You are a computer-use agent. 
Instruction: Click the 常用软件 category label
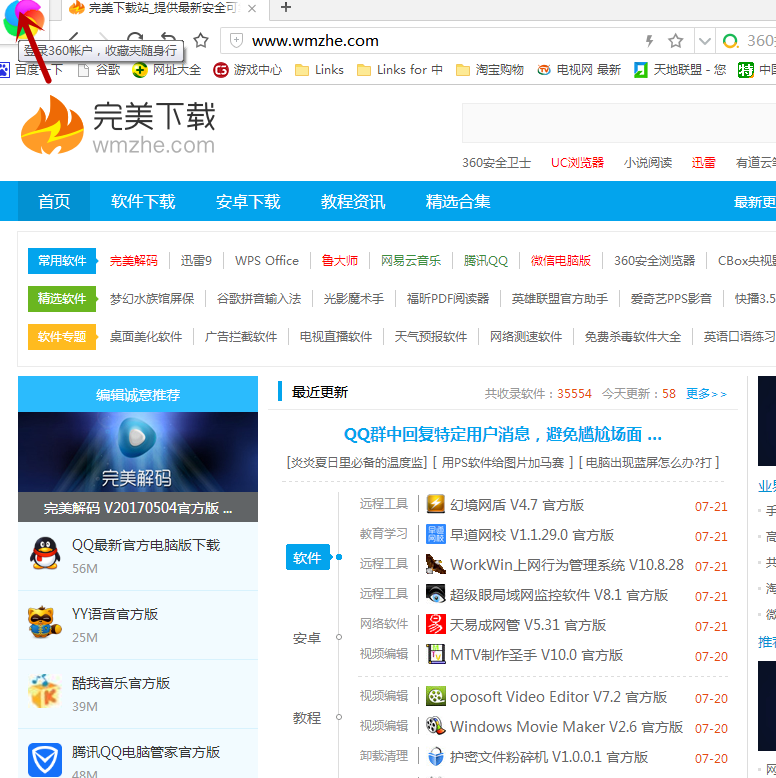[x=62, y=260]
